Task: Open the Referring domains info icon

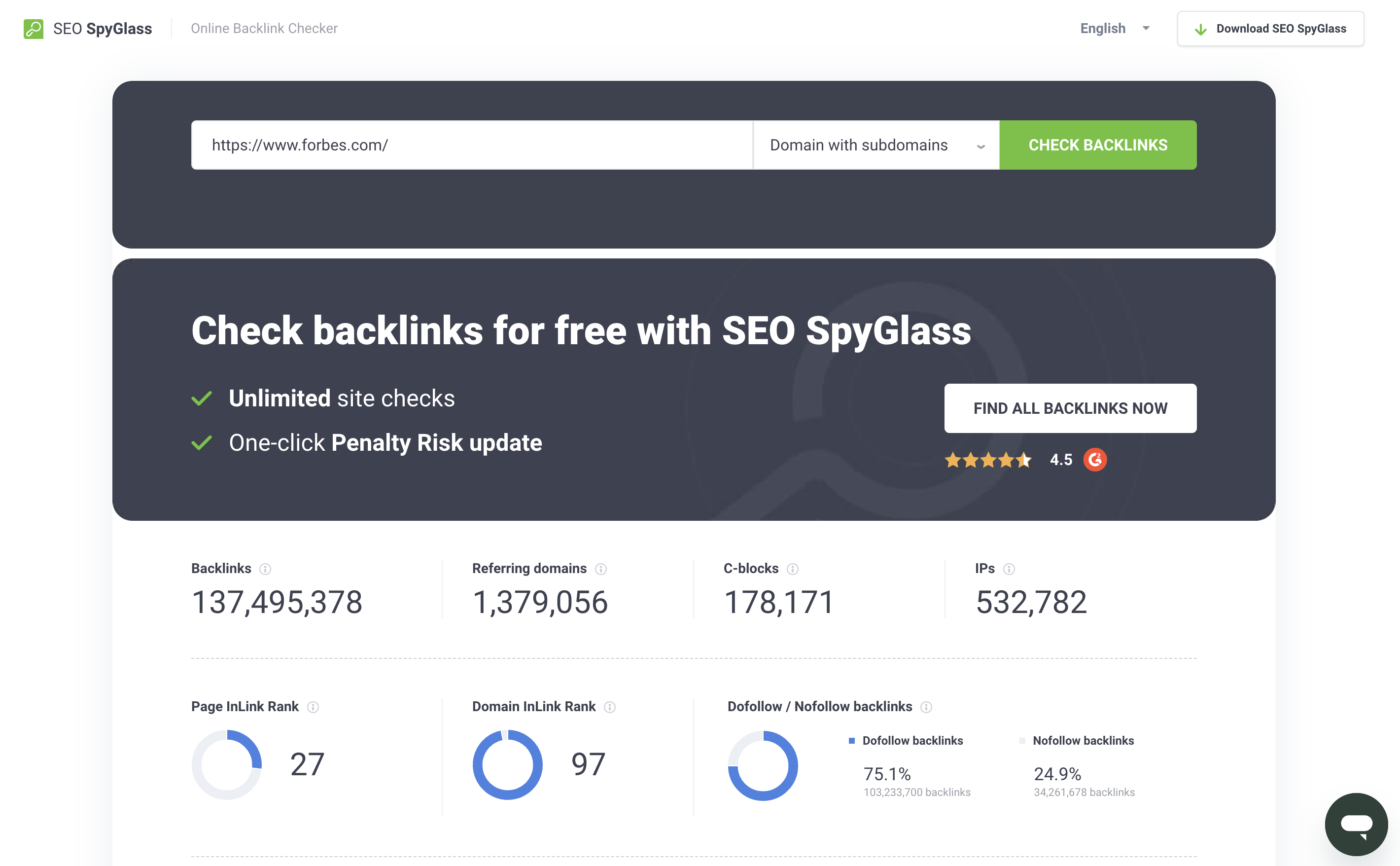Action: (x=600, y=569)
